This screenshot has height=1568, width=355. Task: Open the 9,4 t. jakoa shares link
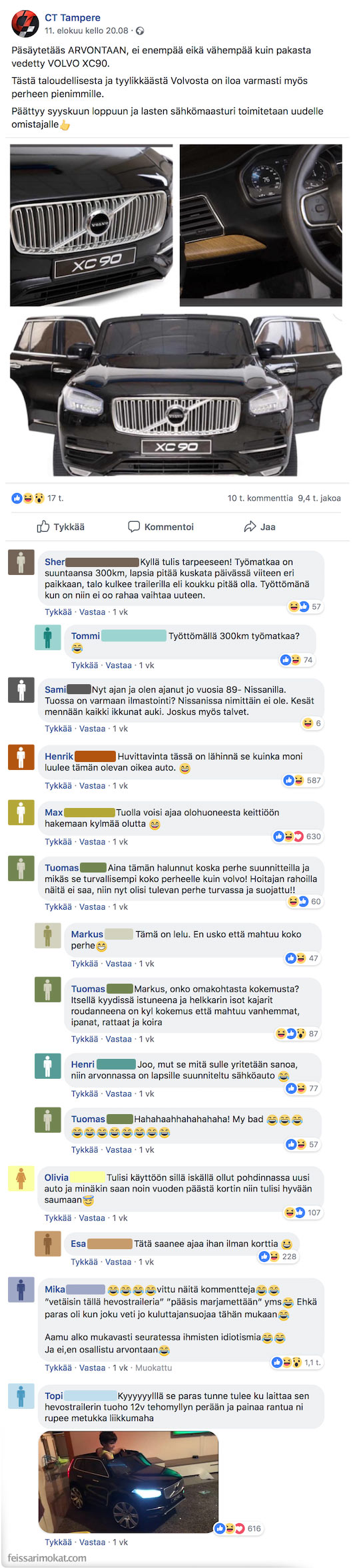click(320, 498)
